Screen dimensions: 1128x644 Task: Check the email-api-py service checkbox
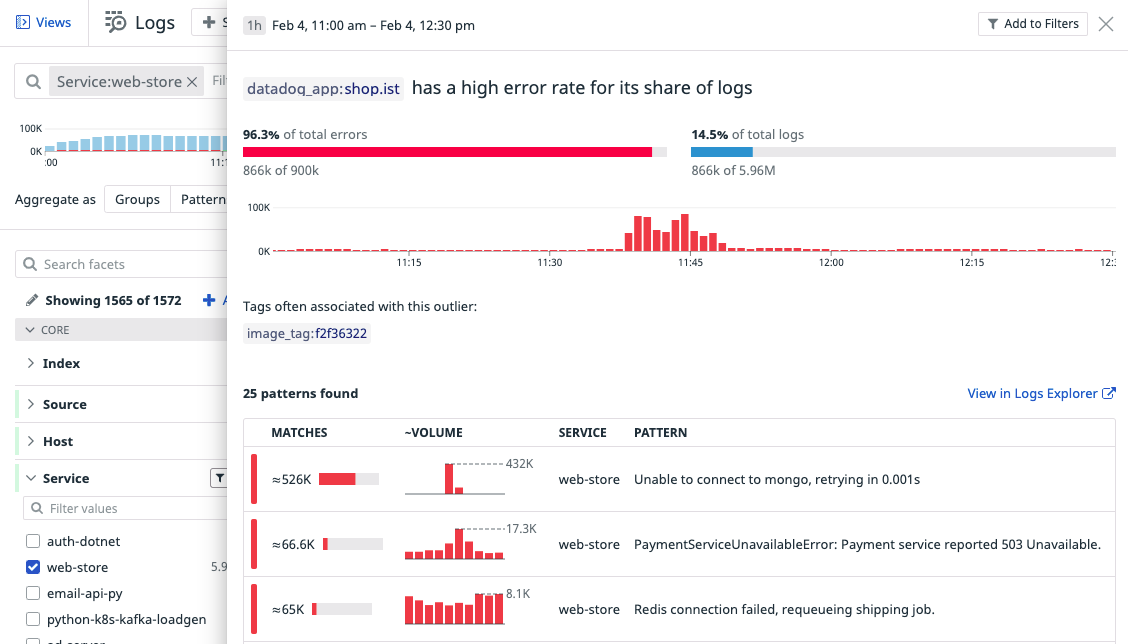point(33,593)
